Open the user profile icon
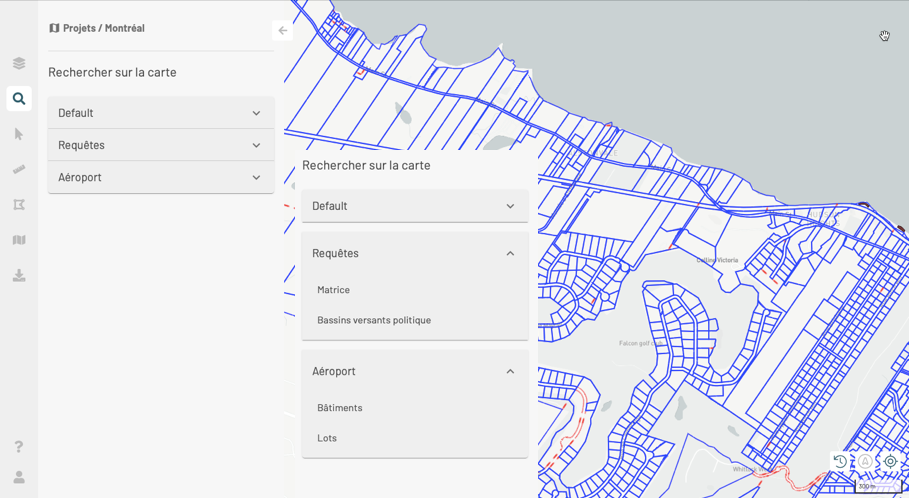This screenshot has height=498, width=909. (19, 477)
